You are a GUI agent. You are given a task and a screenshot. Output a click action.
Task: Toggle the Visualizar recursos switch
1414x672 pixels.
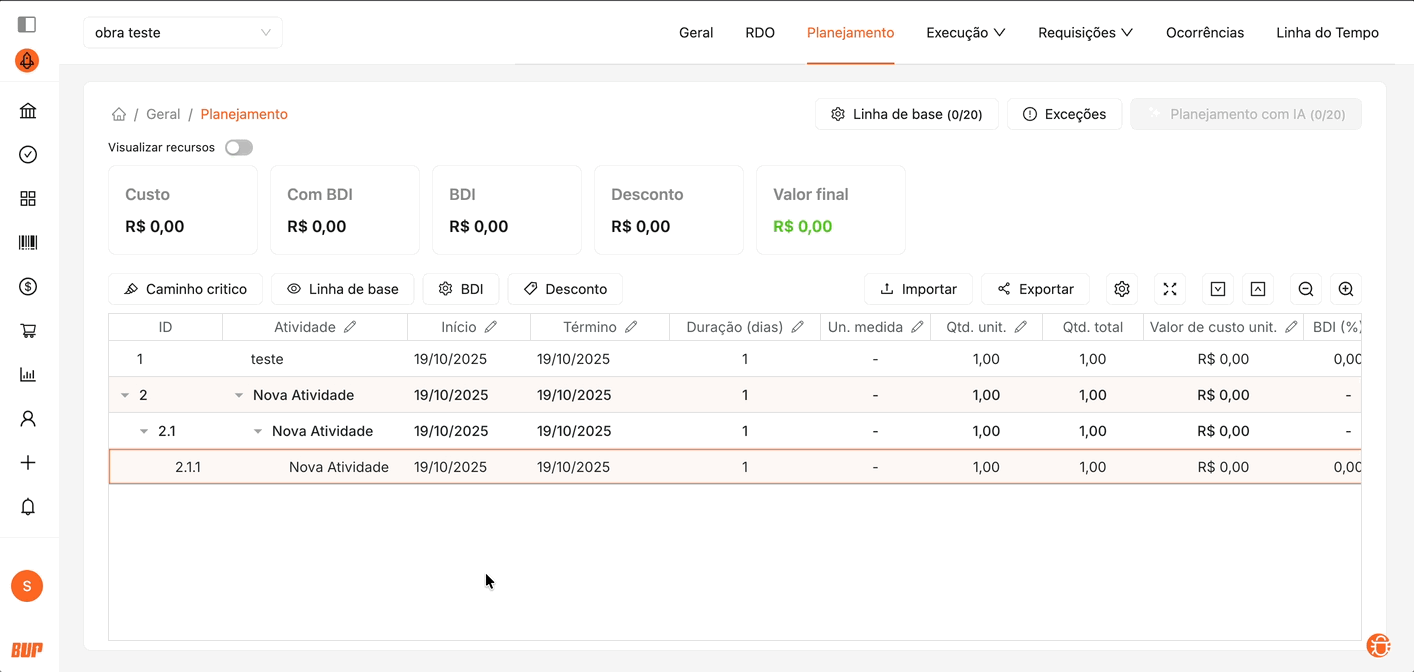(239, 148)
